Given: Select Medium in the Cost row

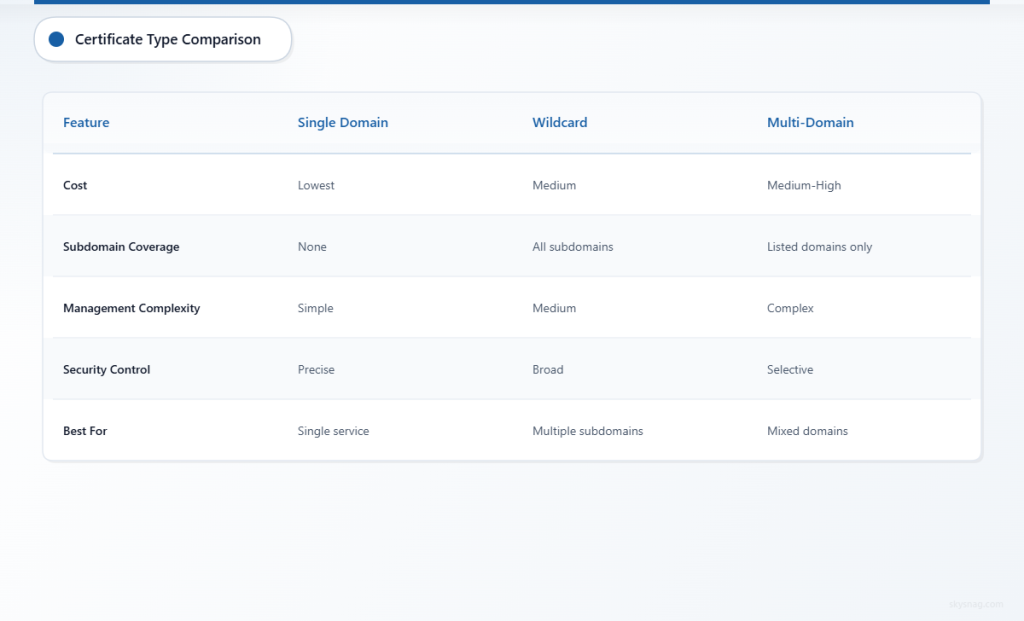Looking at the screenshot, I should pyautogui.click(x=554, y=185).
